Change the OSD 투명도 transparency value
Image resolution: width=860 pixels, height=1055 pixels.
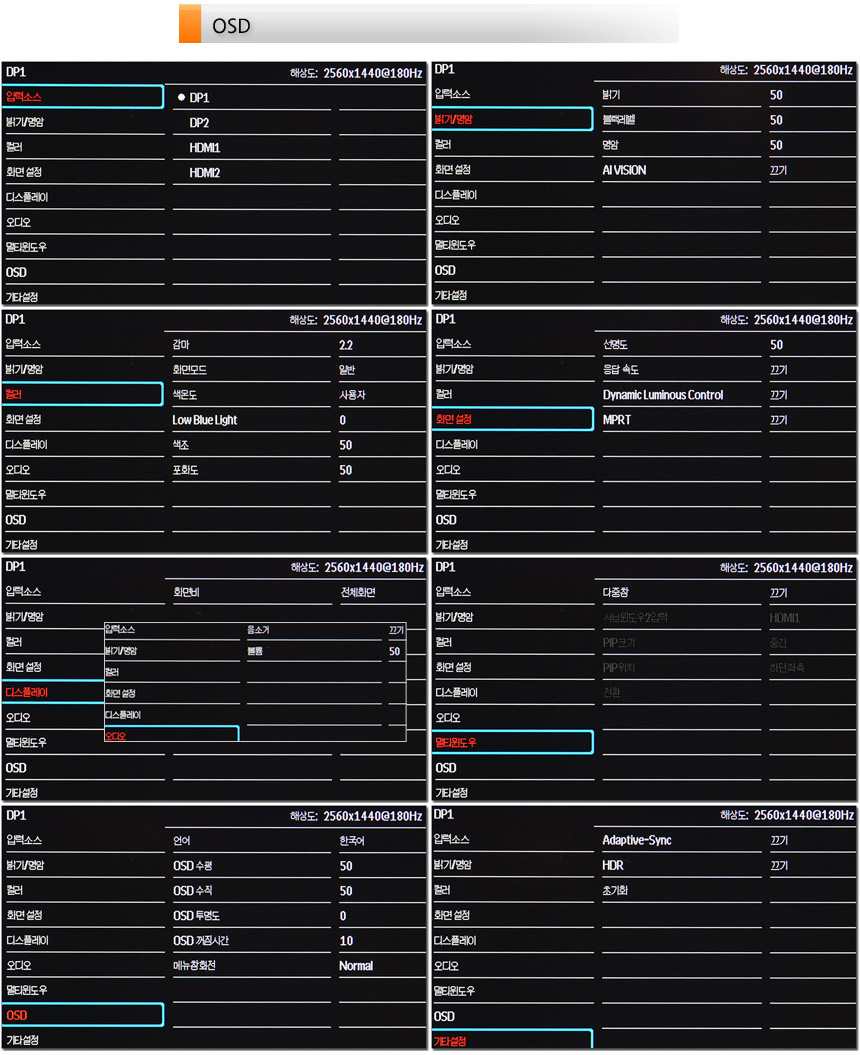[x=196, y=916]
